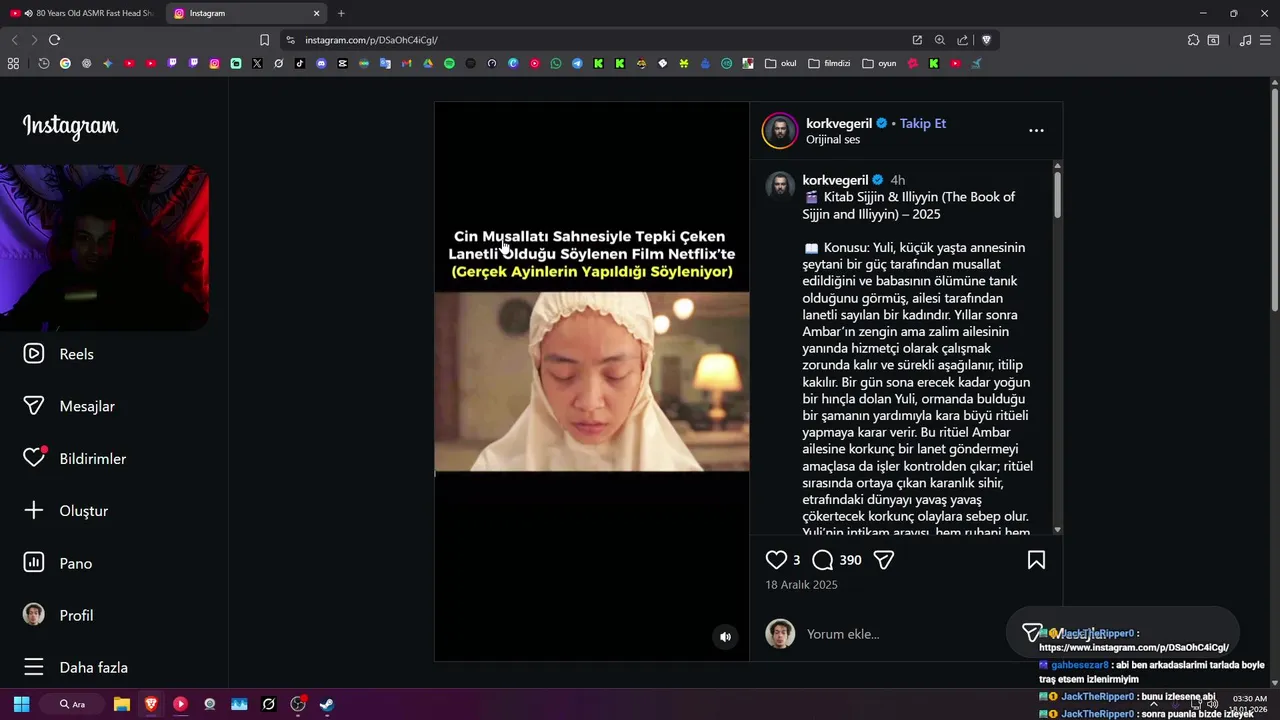Open the apps grid icon in the bookmarks bar

[x=13, y=63]
